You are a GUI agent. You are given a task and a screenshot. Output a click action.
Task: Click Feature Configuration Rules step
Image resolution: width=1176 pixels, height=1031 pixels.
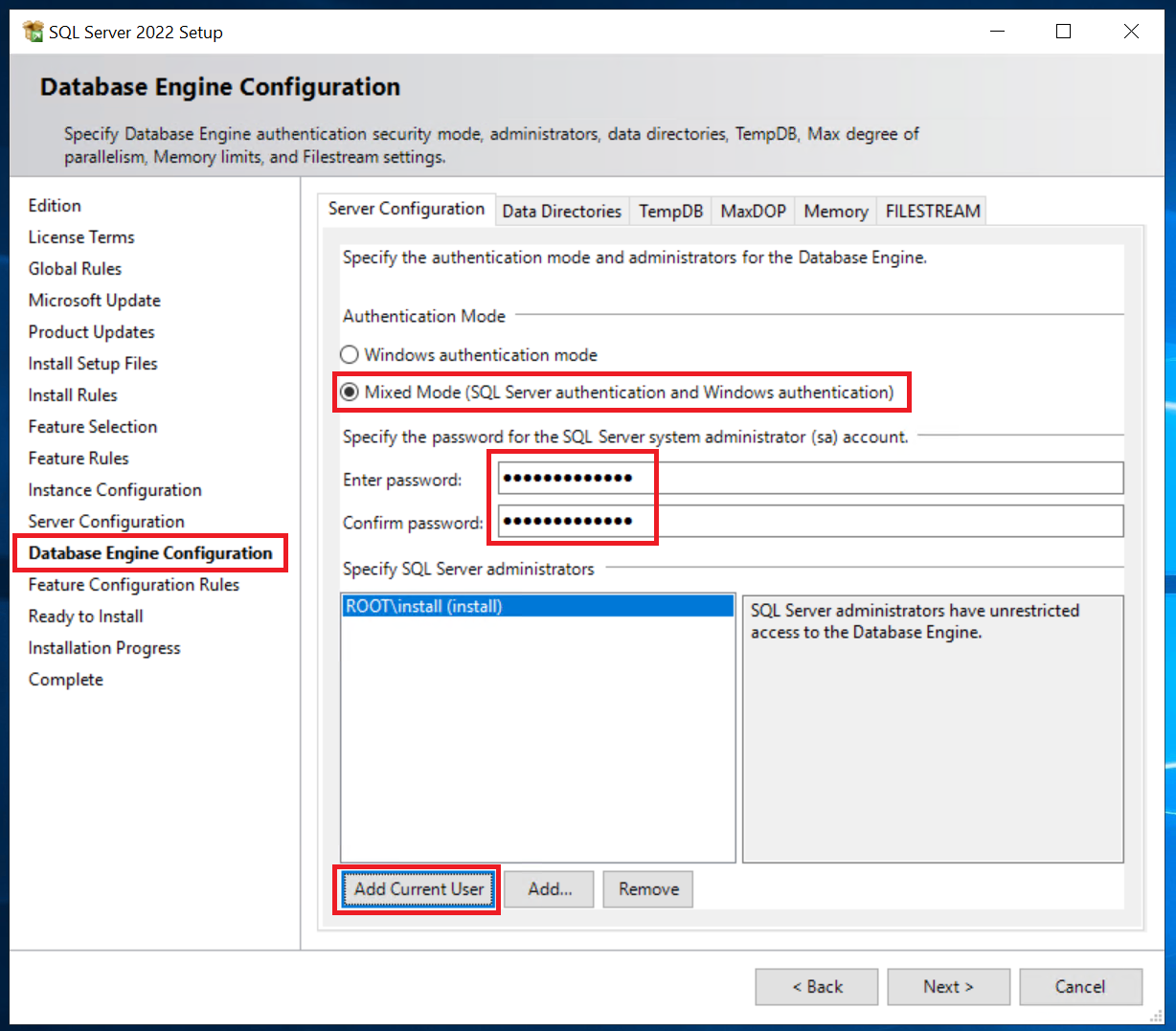coord(134,585)
